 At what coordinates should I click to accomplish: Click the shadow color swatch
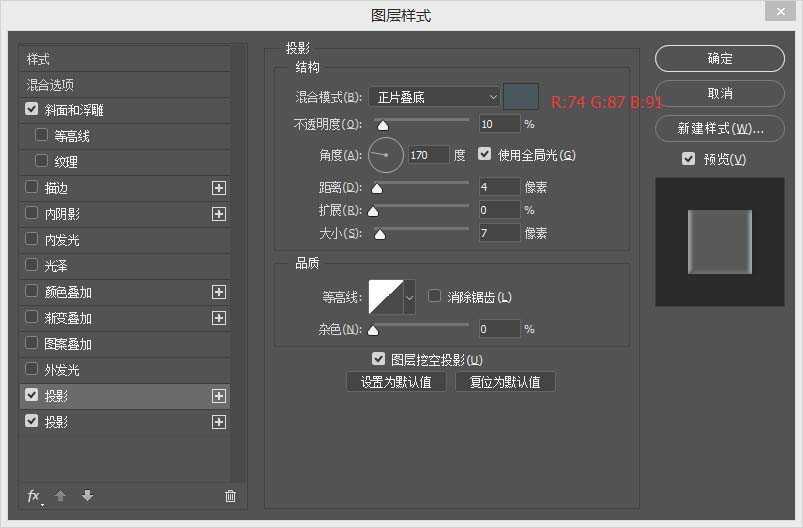(520, 96)
